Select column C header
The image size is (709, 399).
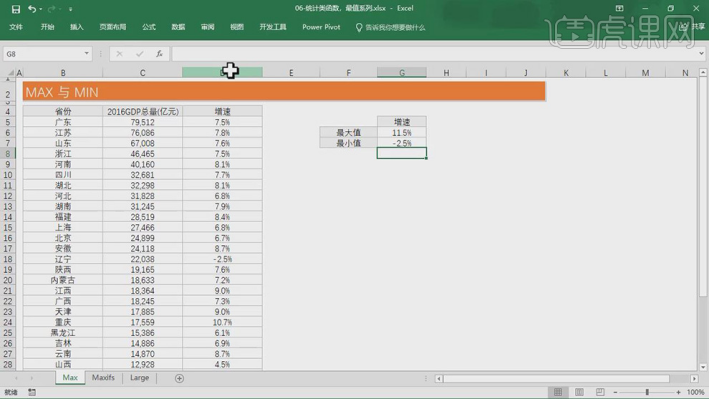point(142,73)
